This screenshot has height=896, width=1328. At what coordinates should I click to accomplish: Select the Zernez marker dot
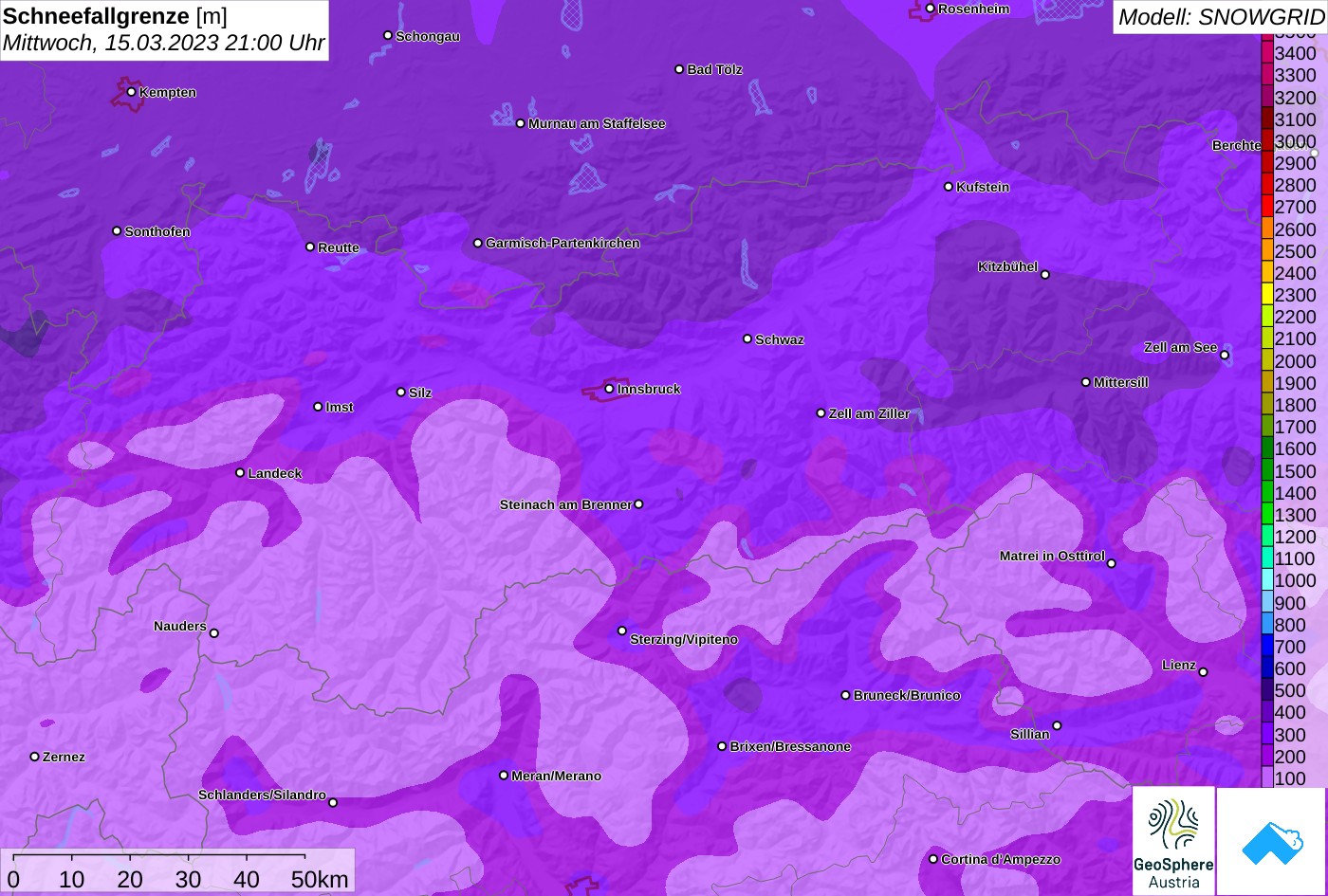[35, 757]
